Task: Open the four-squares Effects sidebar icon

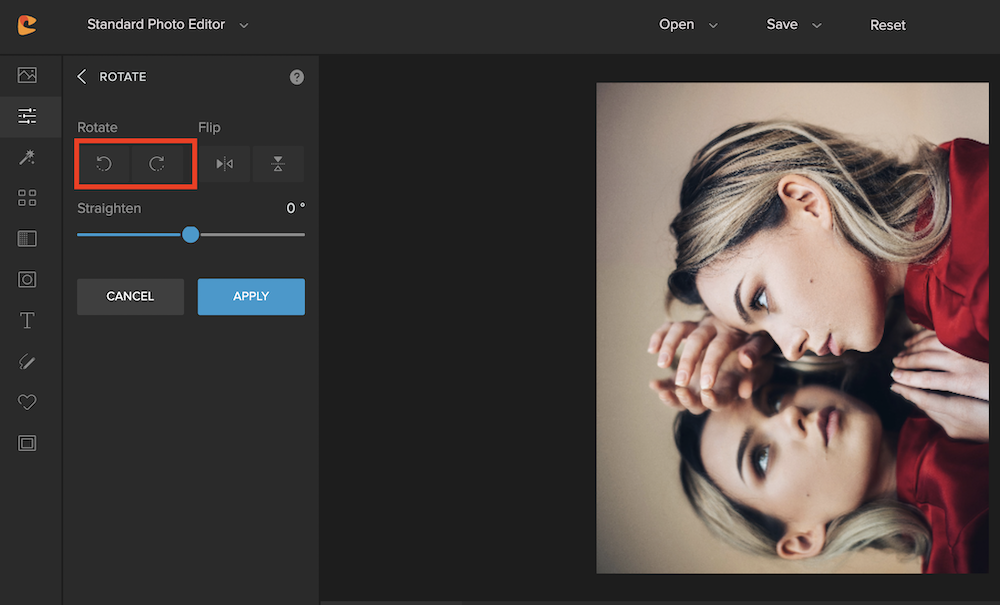Action: [27, 198]
